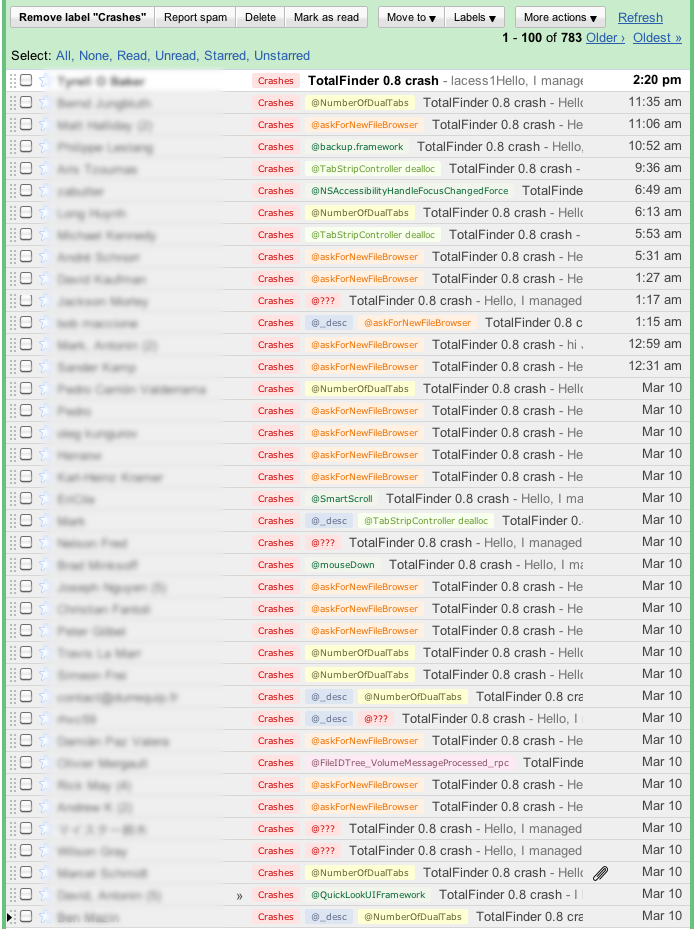The image size is (696, 929).
Task: Click the paperclip attachment icon
Action: [600, 873]
